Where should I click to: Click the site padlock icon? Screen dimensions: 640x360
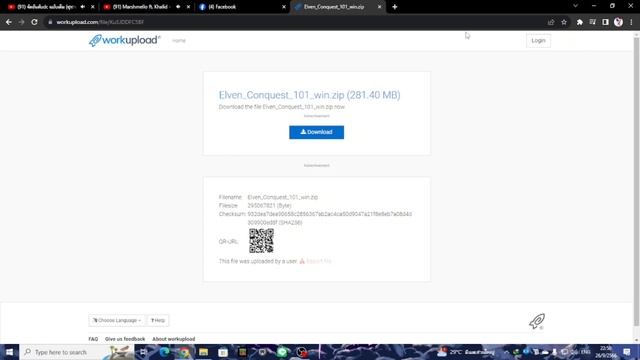coord(50,22)
